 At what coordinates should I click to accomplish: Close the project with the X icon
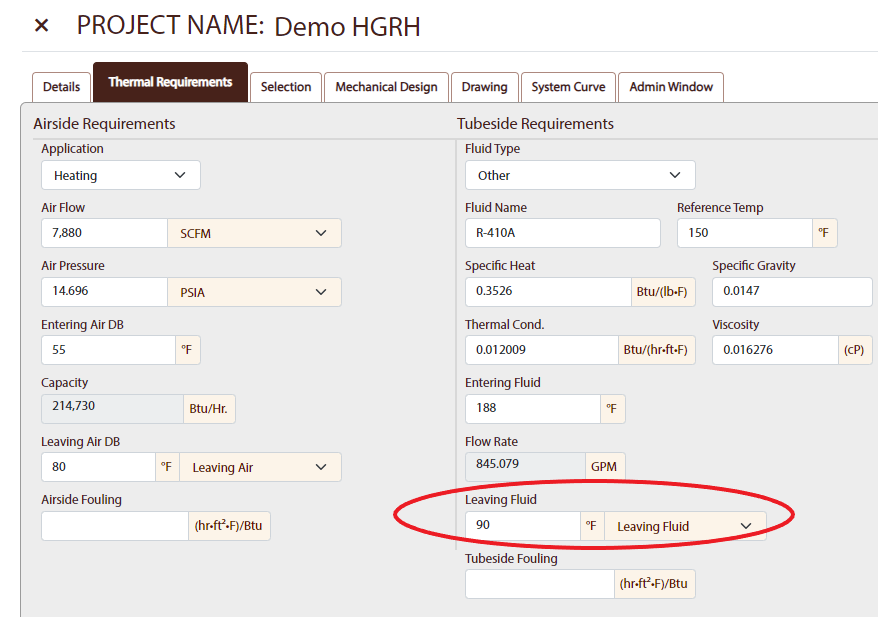(41, 26)
